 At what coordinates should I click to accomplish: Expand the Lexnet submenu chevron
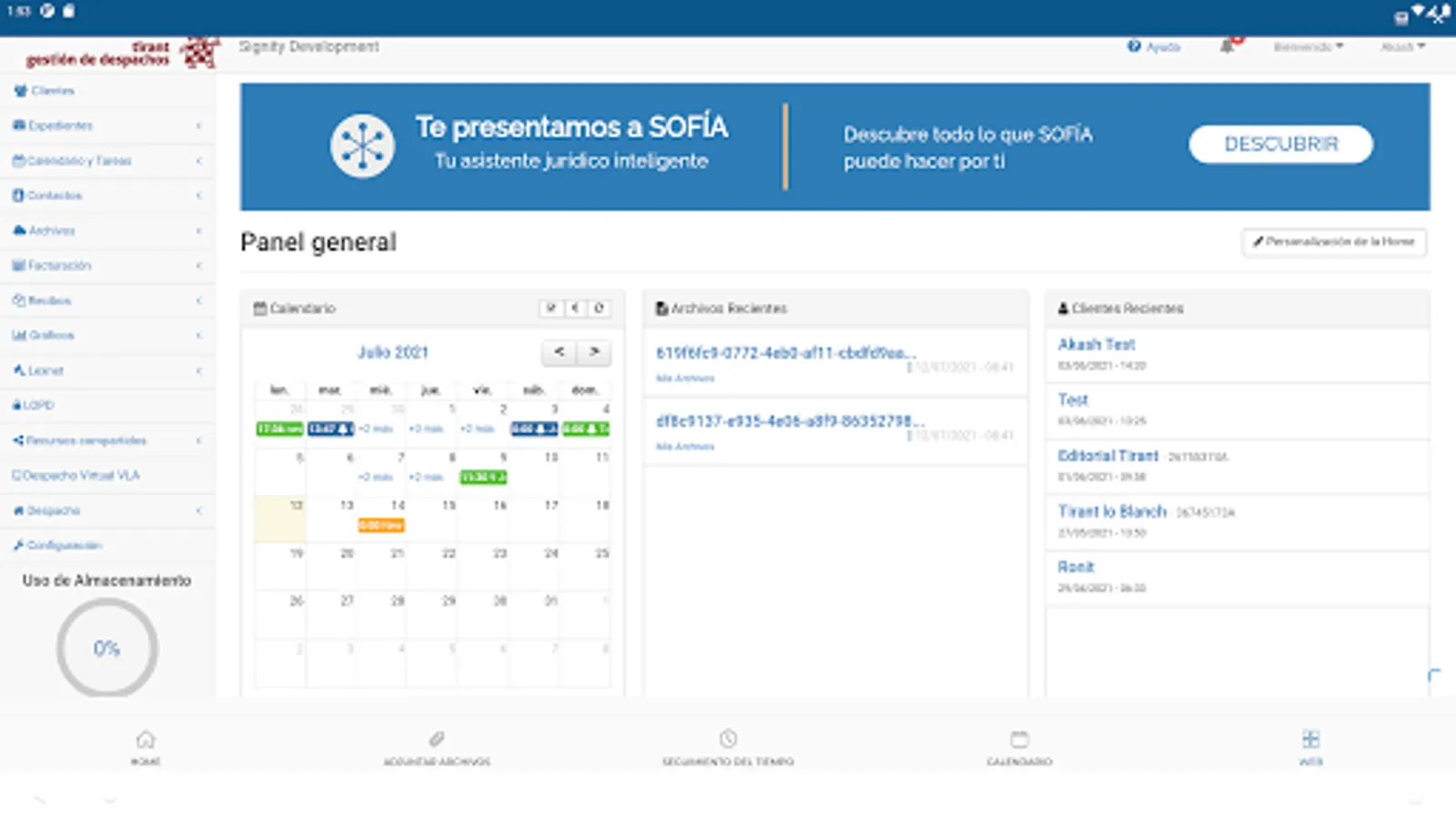pyautogui.click(x=198, y=370)
